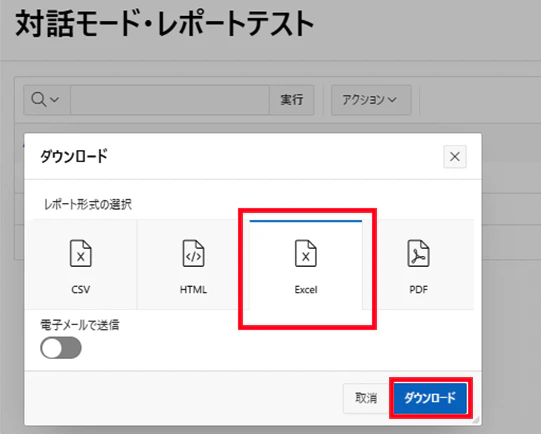Click the レポート形式の選択 label
541x434 pixels.
click(x=88, y=205)
